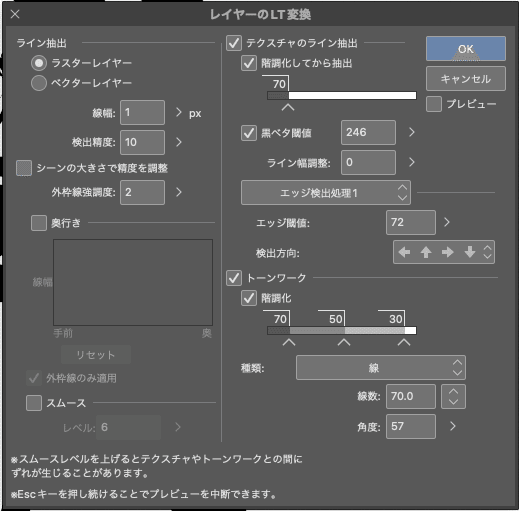519x511 pixels.
Task: Expand the 線幅 slider arrow
Action: point(179,112)
